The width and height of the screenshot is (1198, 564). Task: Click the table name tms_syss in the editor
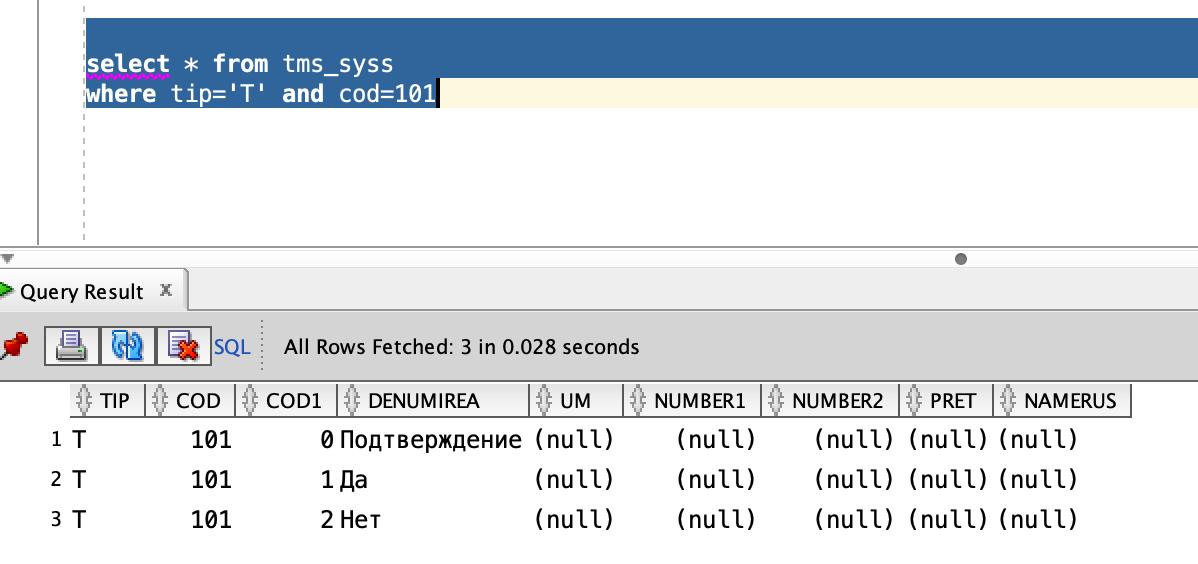pyautogui.click(x=338, y=64)
